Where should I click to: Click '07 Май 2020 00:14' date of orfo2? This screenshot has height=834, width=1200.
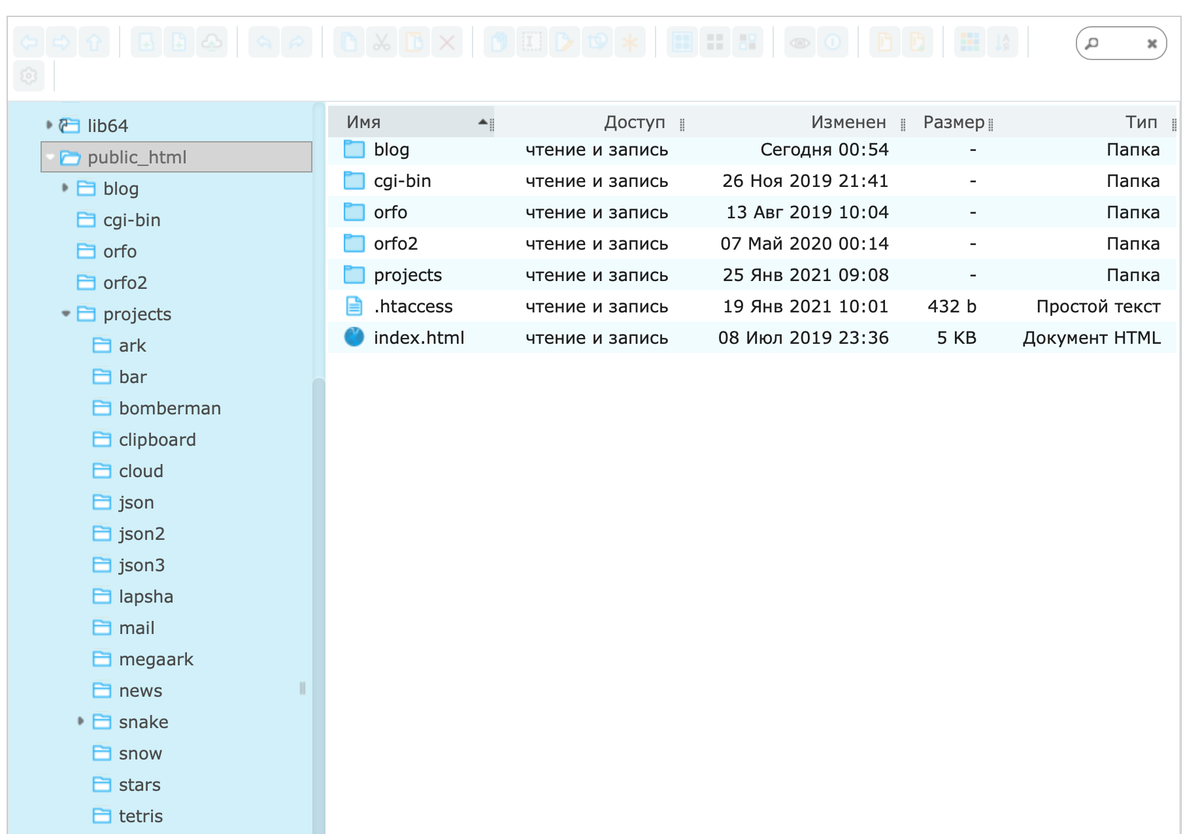pos(804,244)
